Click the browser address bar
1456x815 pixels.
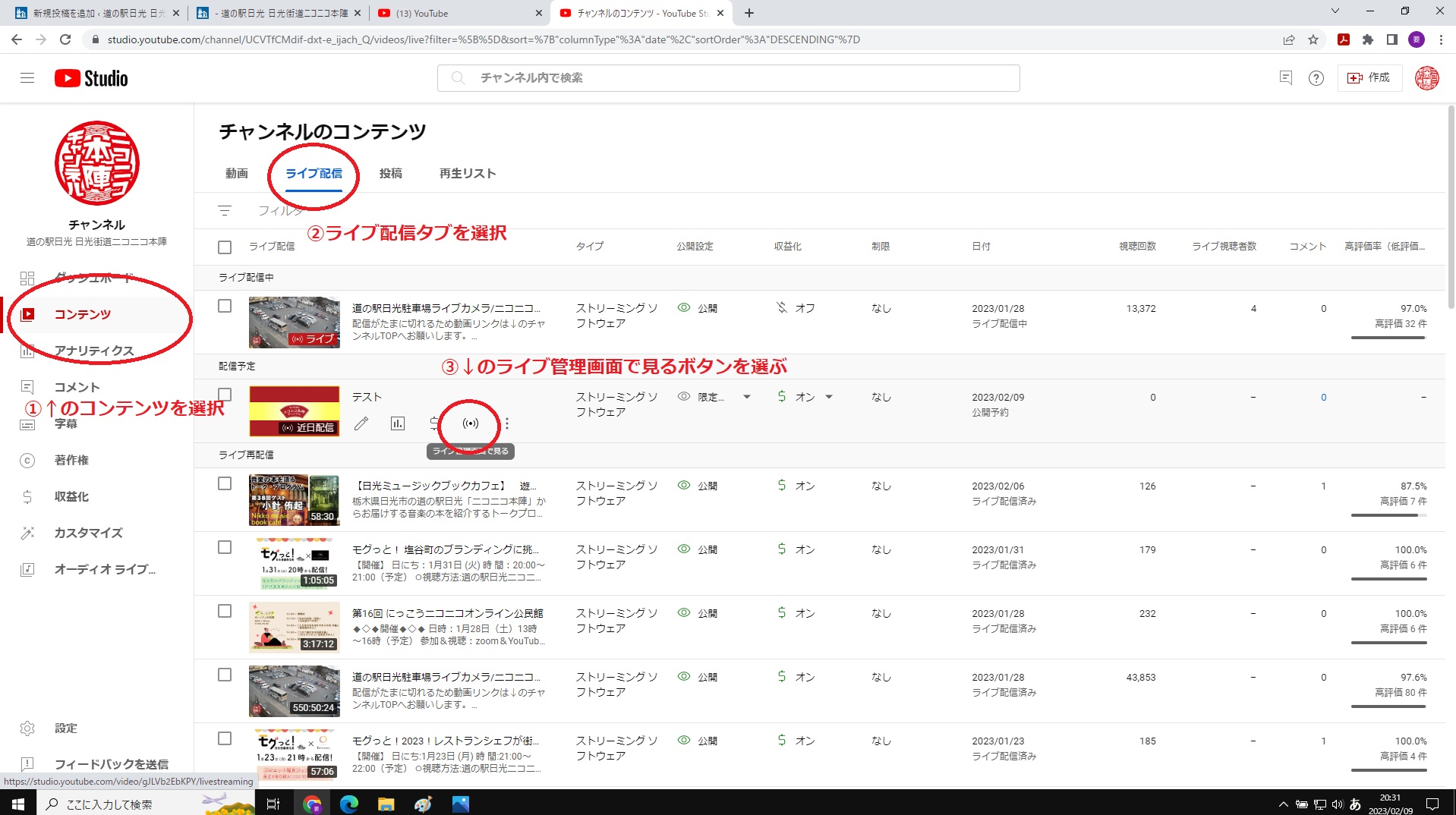(x=683, y=39)
